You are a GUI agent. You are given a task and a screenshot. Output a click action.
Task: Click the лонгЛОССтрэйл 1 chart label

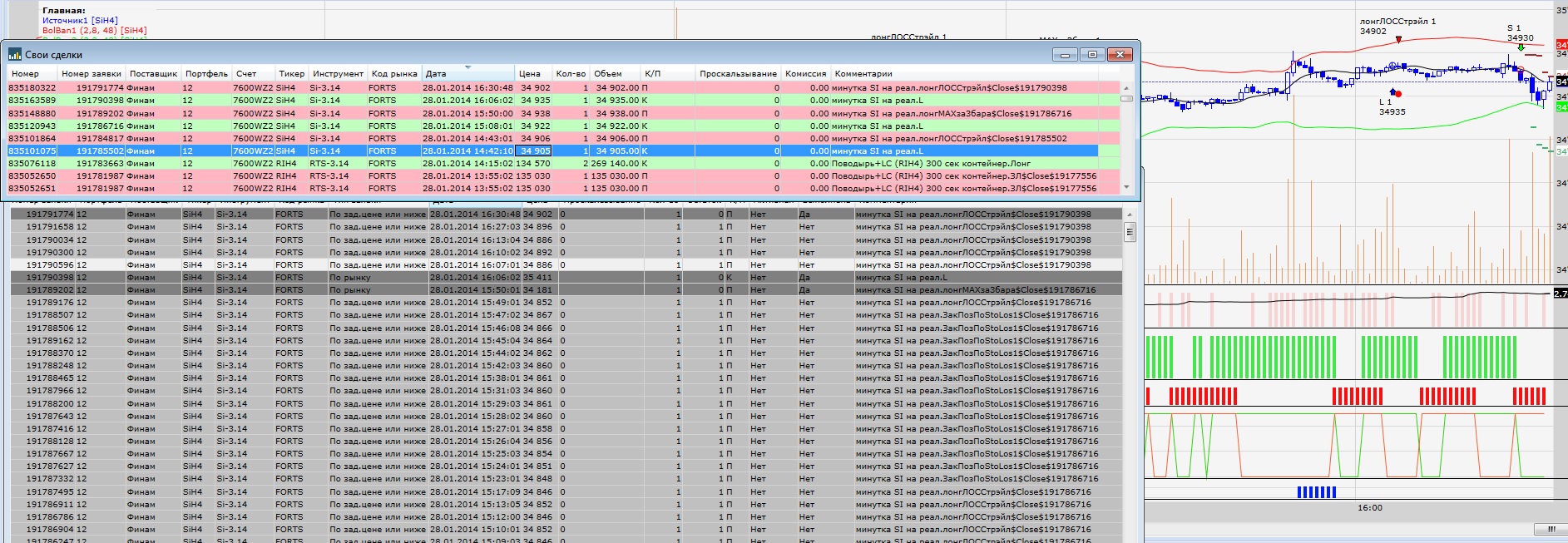click(1397, 22)
